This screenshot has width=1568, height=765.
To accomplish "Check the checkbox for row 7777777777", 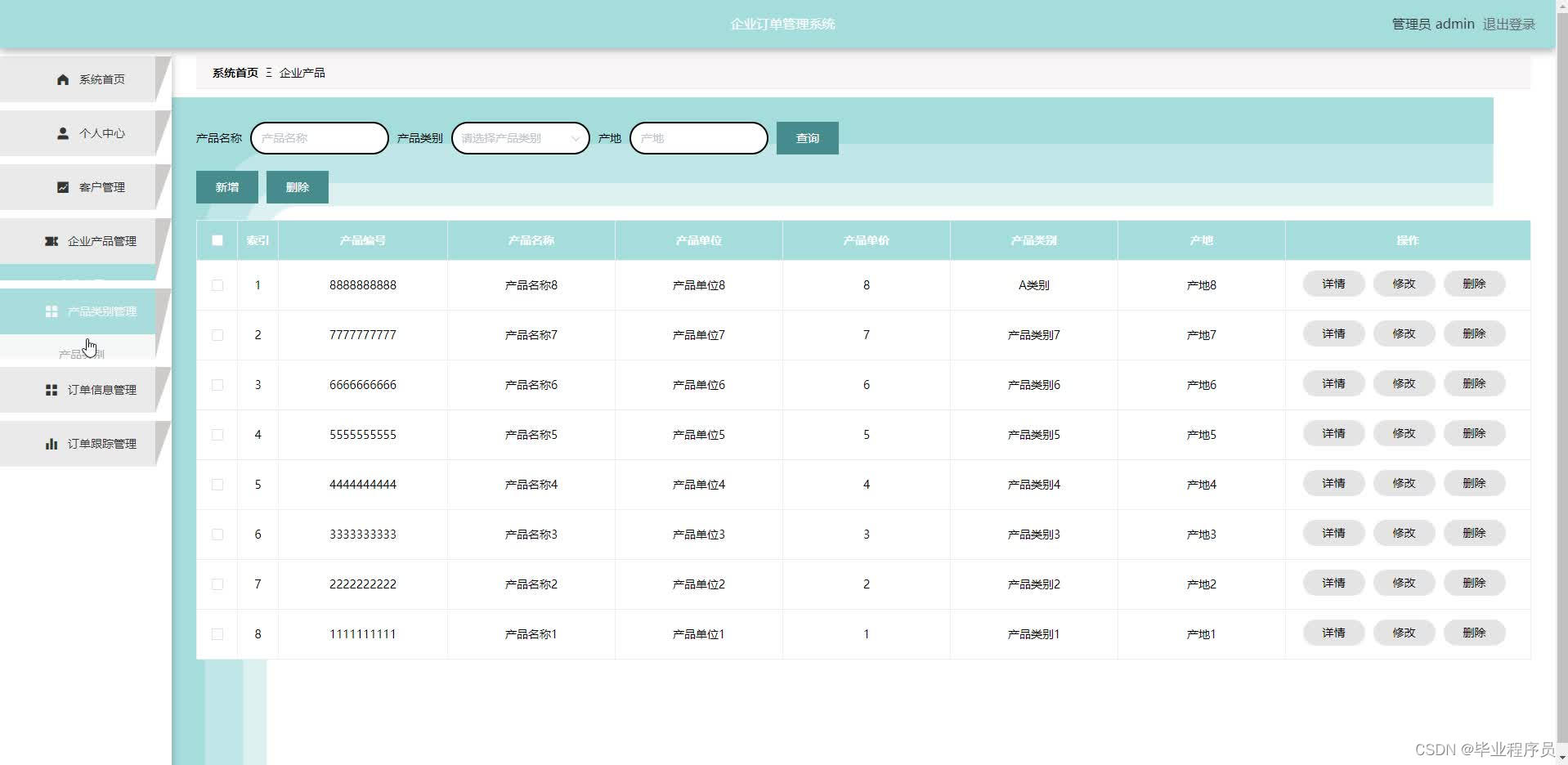I will pos(217,335).
